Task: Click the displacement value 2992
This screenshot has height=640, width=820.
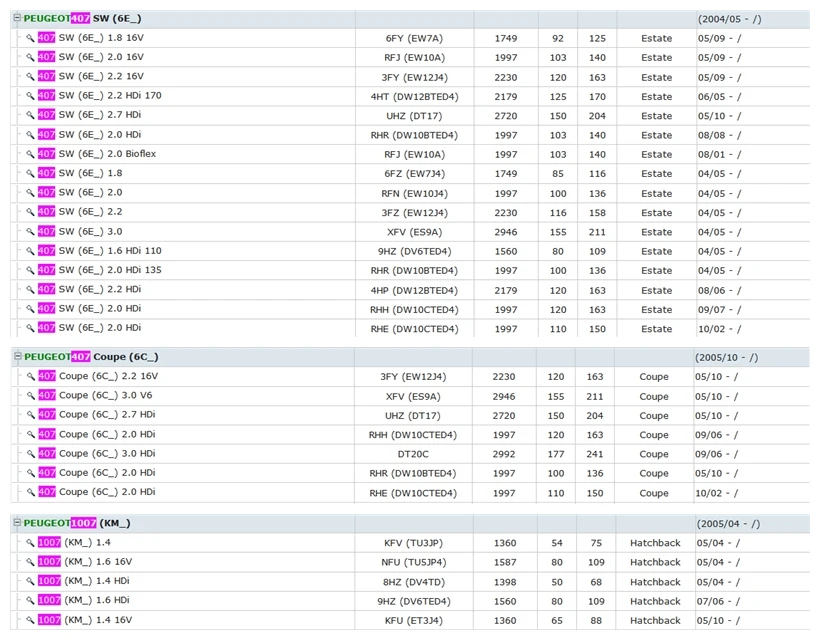Action: pos(504,454)
